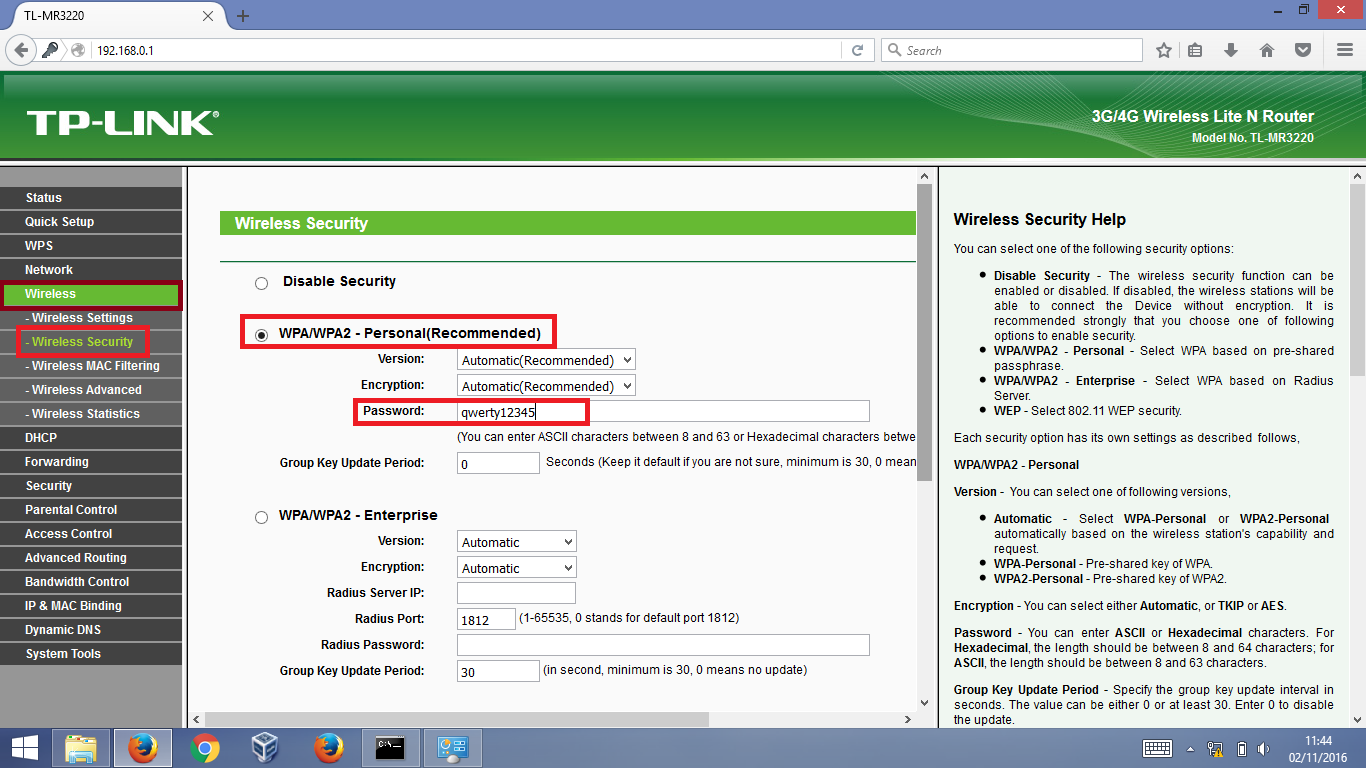Launch Google Chrome from the taskbar

click(x=205, y=748)
